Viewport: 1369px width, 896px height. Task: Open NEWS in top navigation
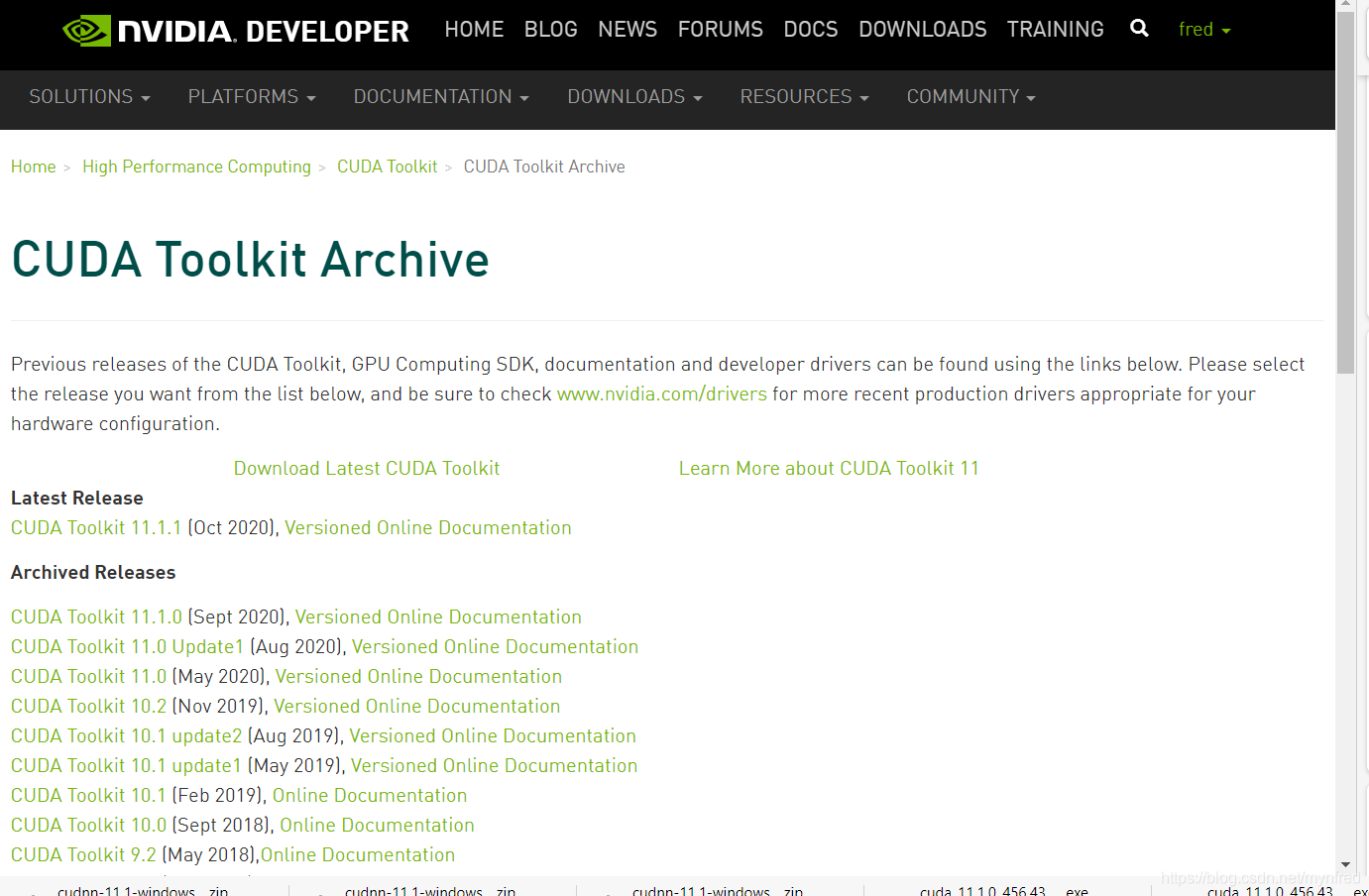coord(627,30)
